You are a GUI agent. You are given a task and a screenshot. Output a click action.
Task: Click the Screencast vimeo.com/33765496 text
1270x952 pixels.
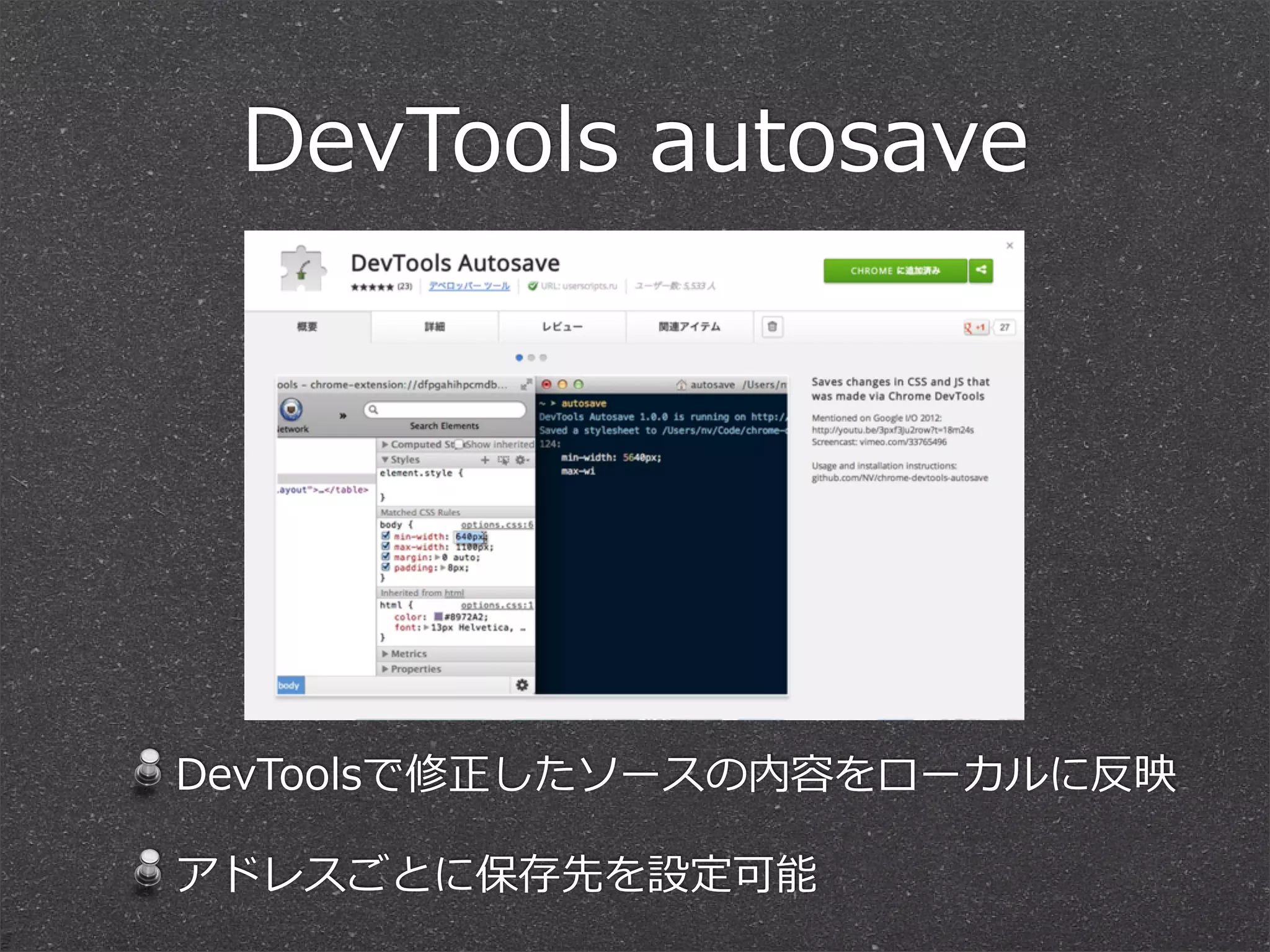click(x=879, y=442)
